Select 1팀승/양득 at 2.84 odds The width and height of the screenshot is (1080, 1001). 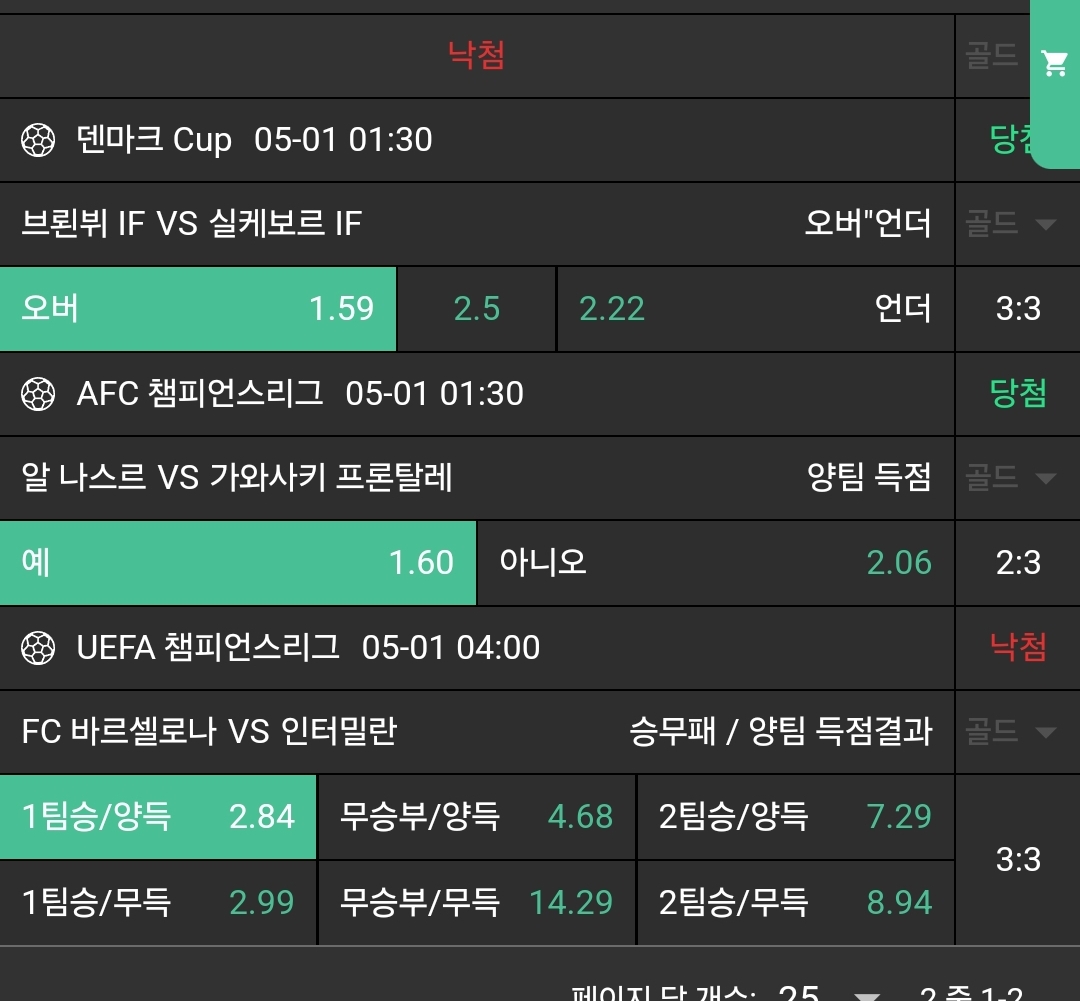[x=158, y=817]
